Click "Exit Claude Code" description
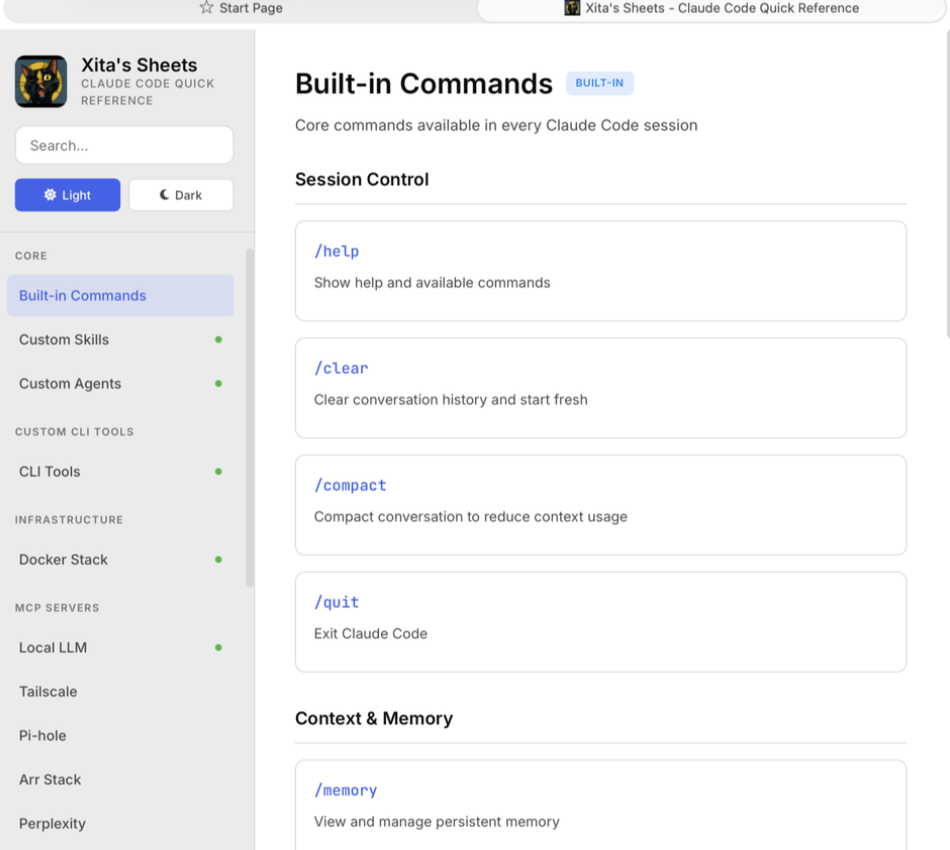 coord(370,634)
